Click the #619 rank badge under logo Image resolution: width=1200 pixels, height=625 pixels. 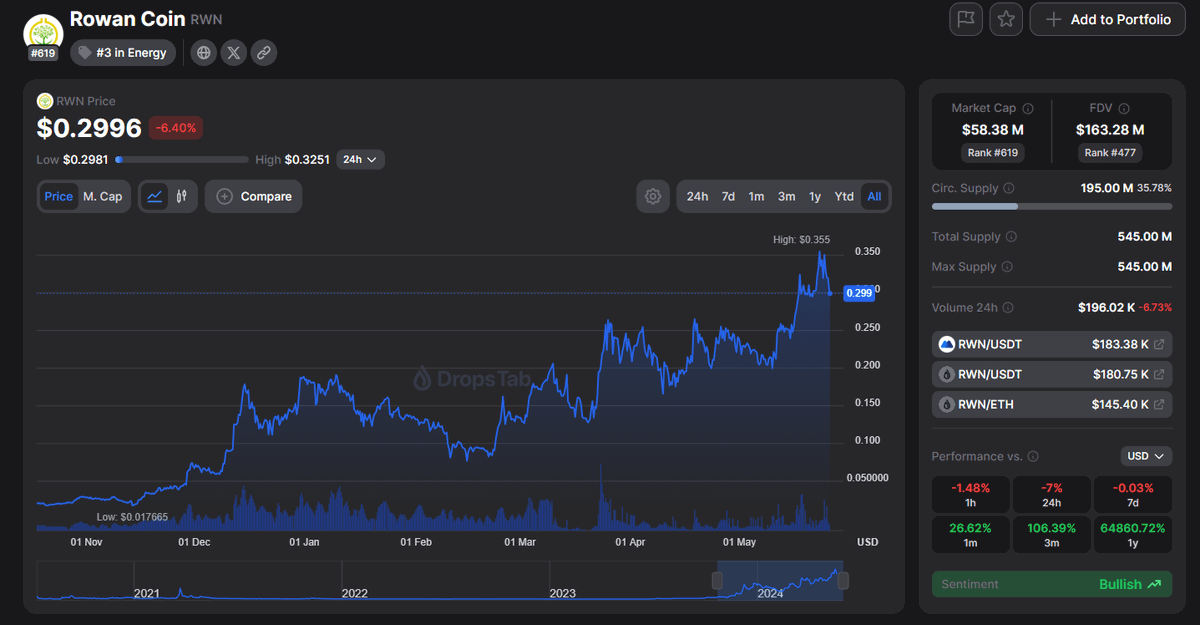(x=43, y=53)
